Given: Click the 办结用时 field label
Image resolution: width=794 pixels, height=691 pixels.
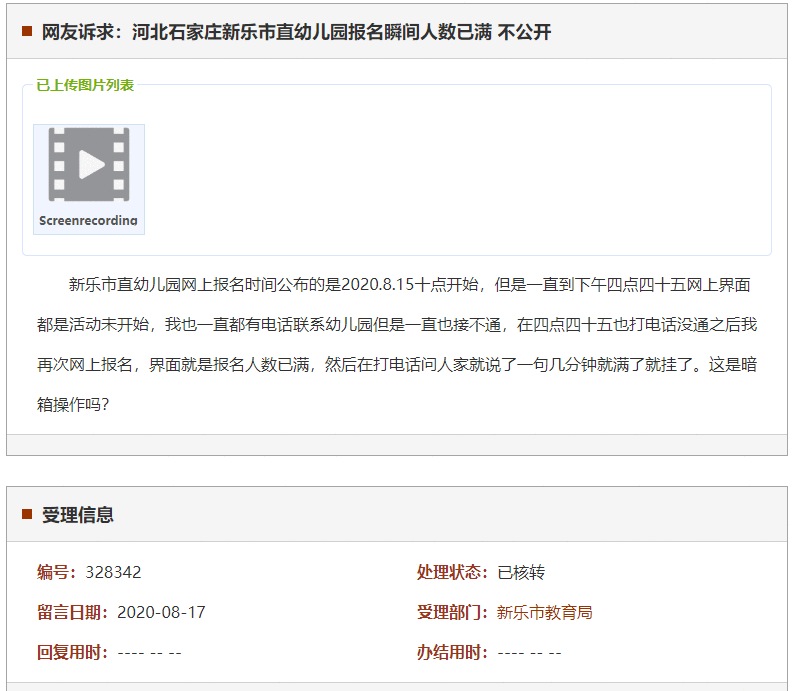Looking at the screenshot, I should pyautogui.click(x=452, y=652).
